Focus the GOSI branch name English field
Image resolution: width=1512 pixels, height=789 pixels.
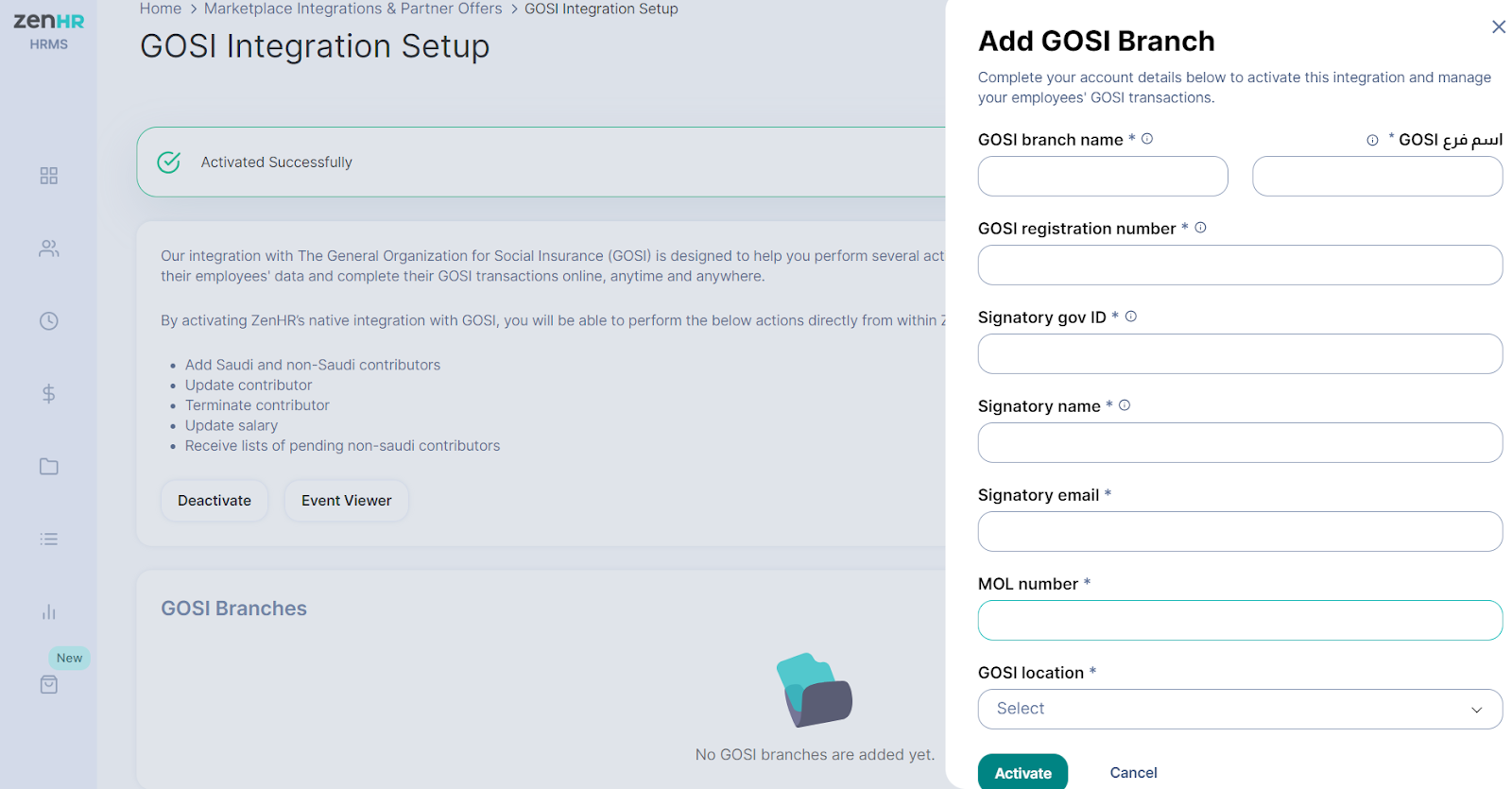(x=1103, y=177)
